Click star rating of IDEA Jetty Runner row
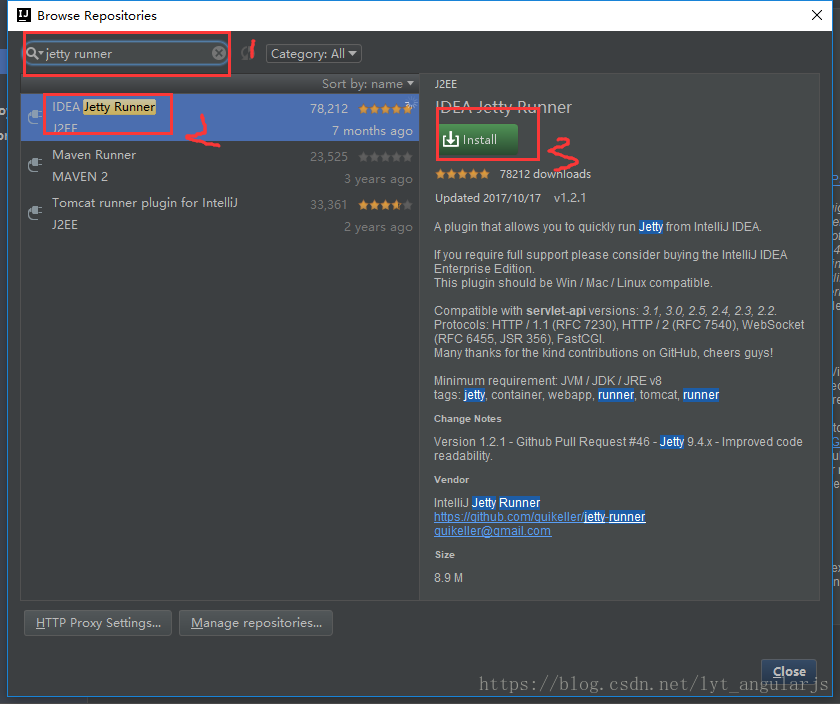Viewport: 840px width, 704px height. 385,109
